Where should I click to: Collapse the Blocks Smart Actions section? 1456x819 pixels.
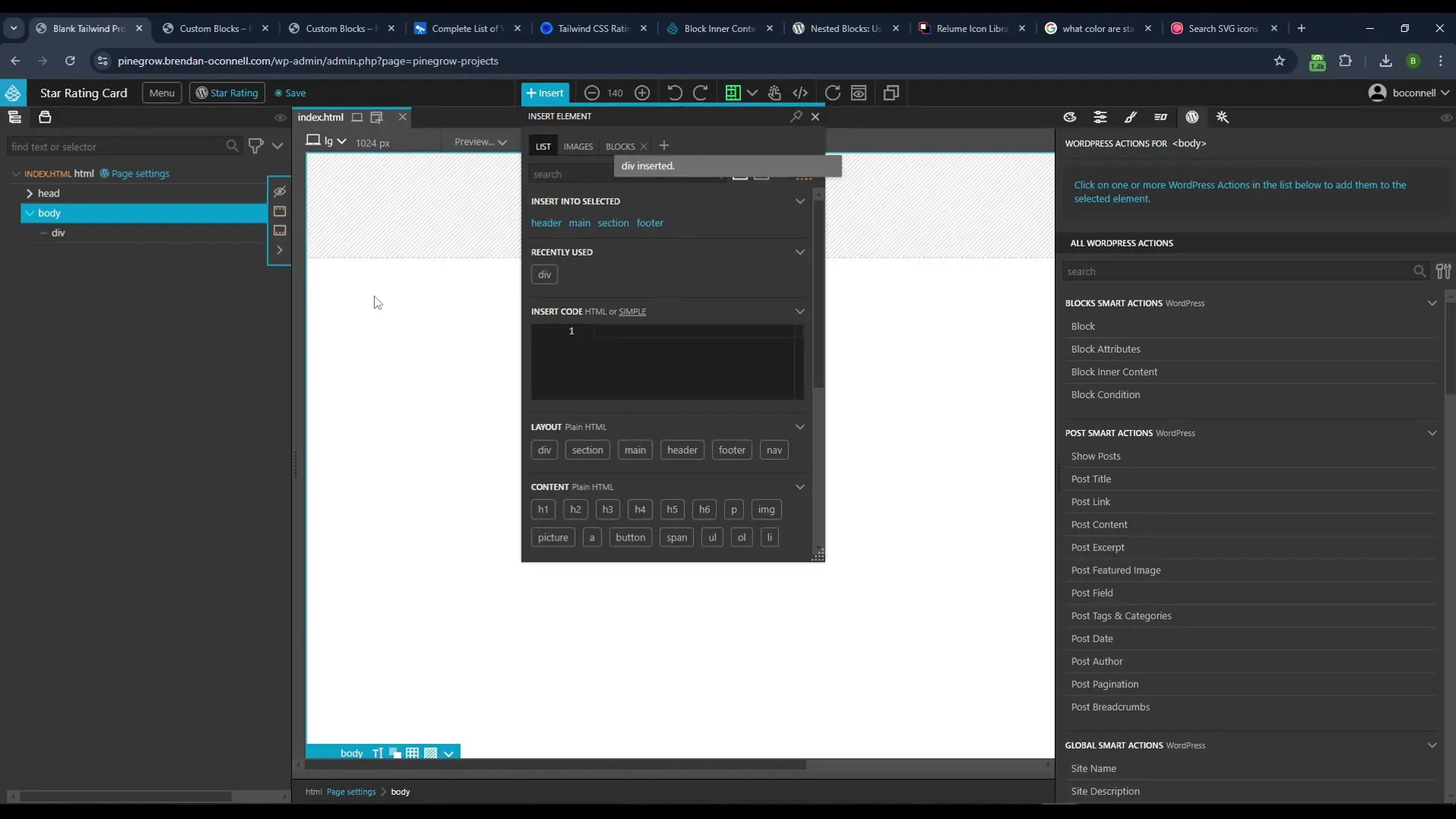1432,303
